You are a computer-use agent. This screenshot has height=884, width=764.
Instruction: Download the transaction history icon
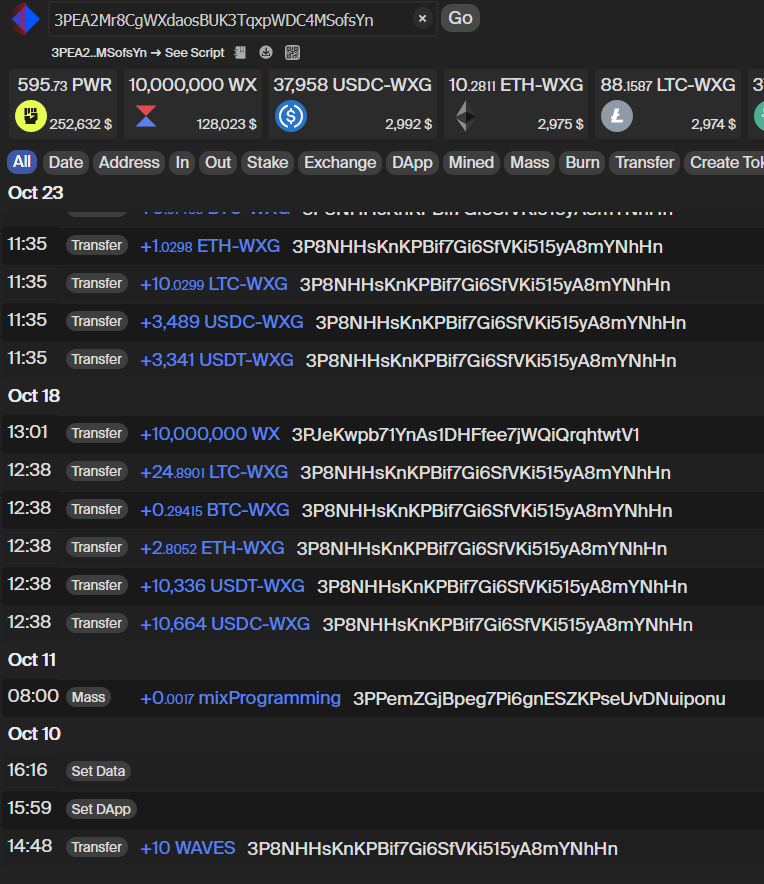coord(266,52)
